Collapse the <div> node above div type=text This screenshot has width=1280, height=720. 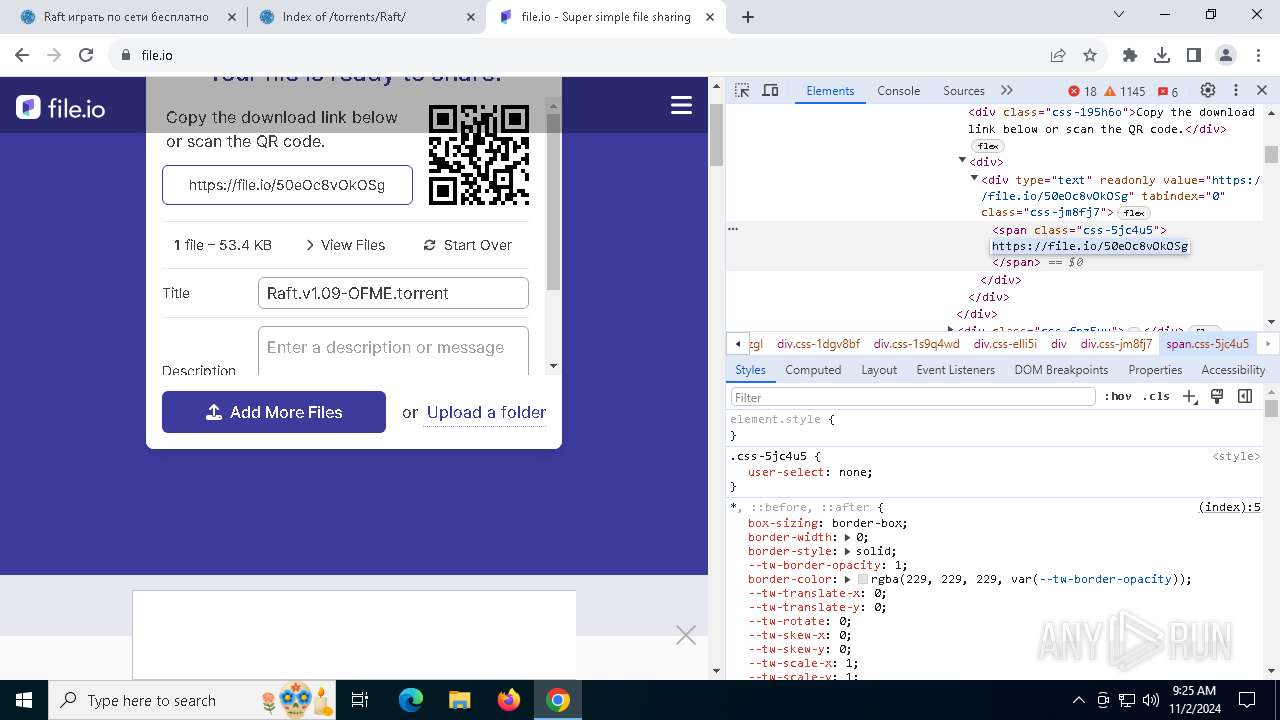tap(962, 161)
